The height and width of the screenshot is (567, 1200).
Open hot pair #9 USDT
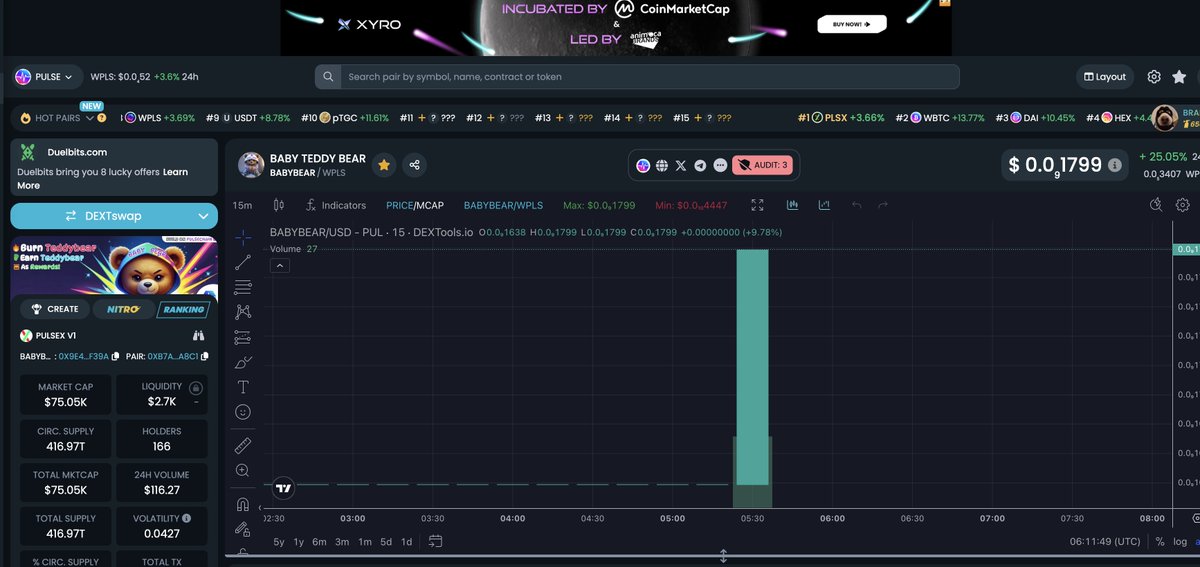click(x=248, y=118)
